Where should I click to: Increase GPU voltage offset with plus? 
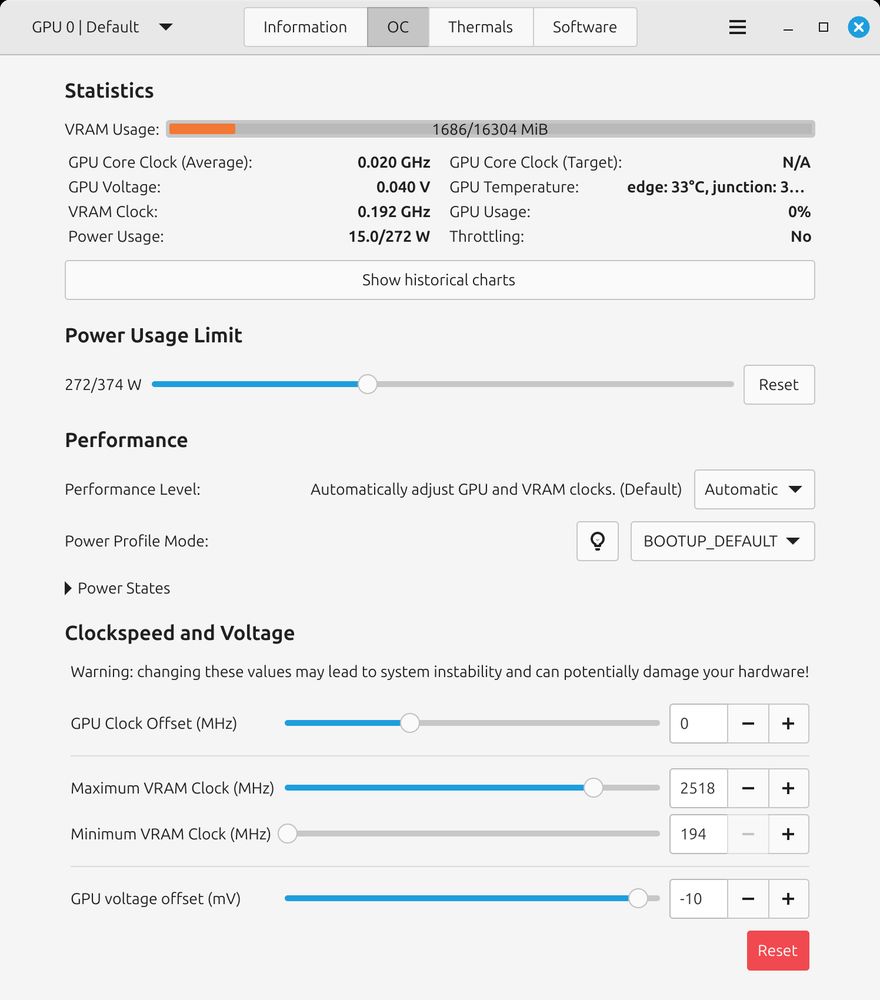pos(788,899)
